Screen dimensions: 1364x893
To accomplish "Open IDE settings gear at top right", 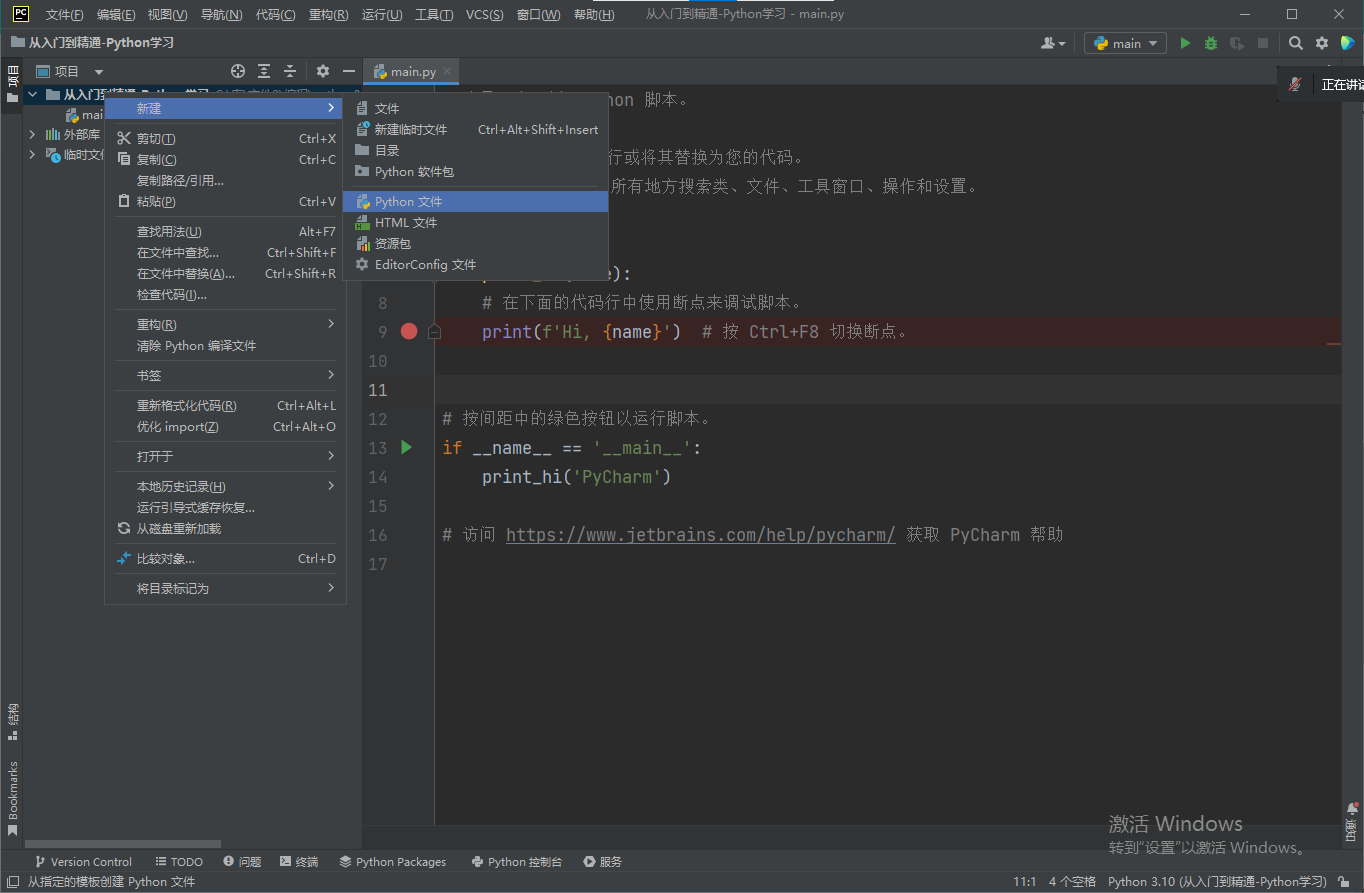I will pos(1322,43).
